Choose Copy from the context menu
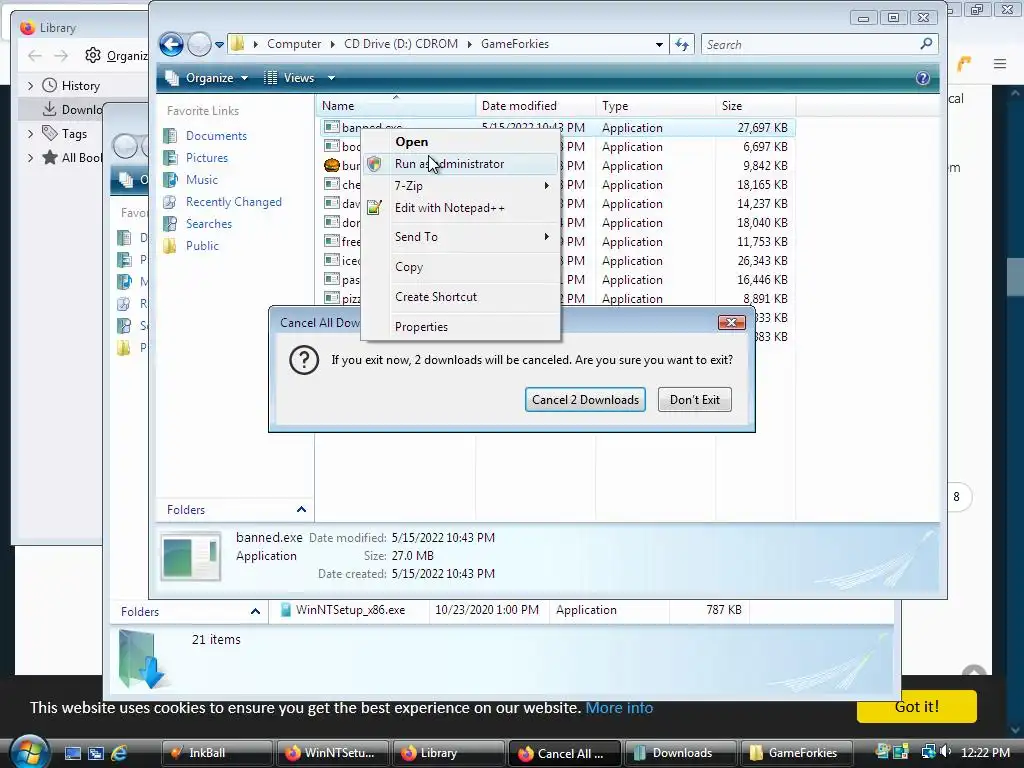This screenshot has width=1024, height=768. pos(460,266)
